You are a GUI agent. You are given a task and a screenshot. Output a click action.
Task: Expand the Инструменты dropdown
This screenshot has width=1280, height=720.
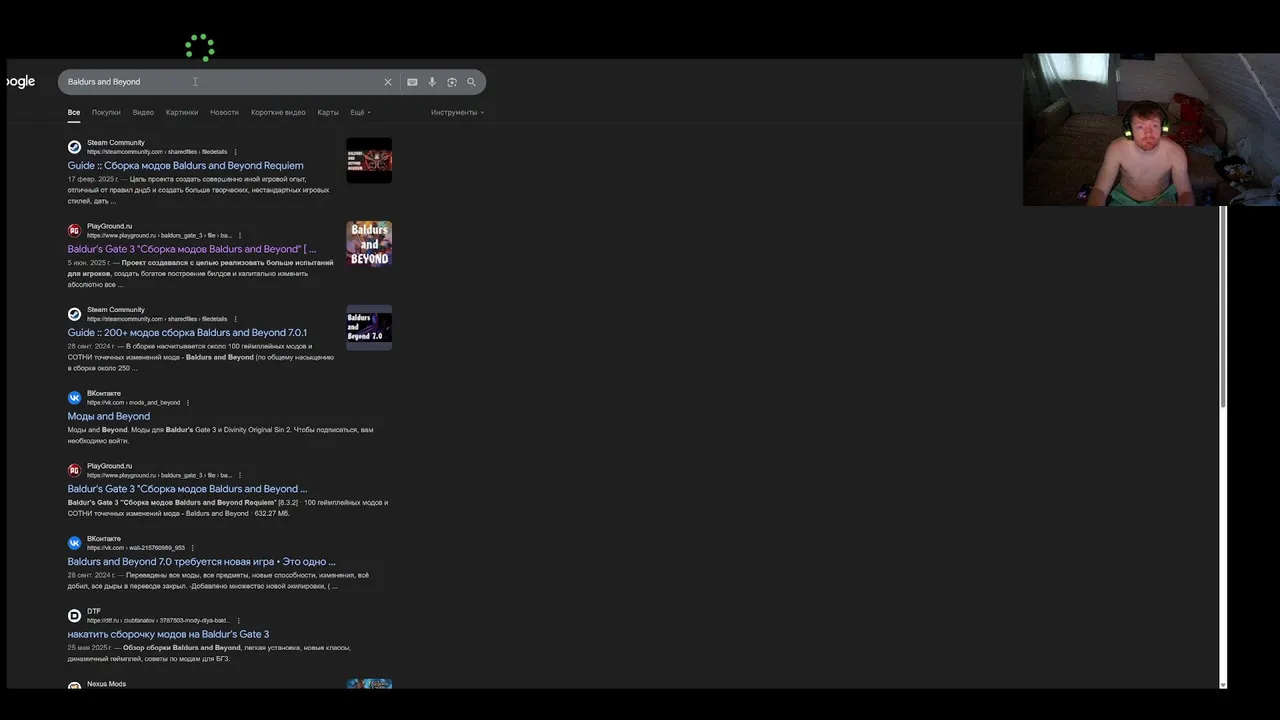tap(457, 112)
